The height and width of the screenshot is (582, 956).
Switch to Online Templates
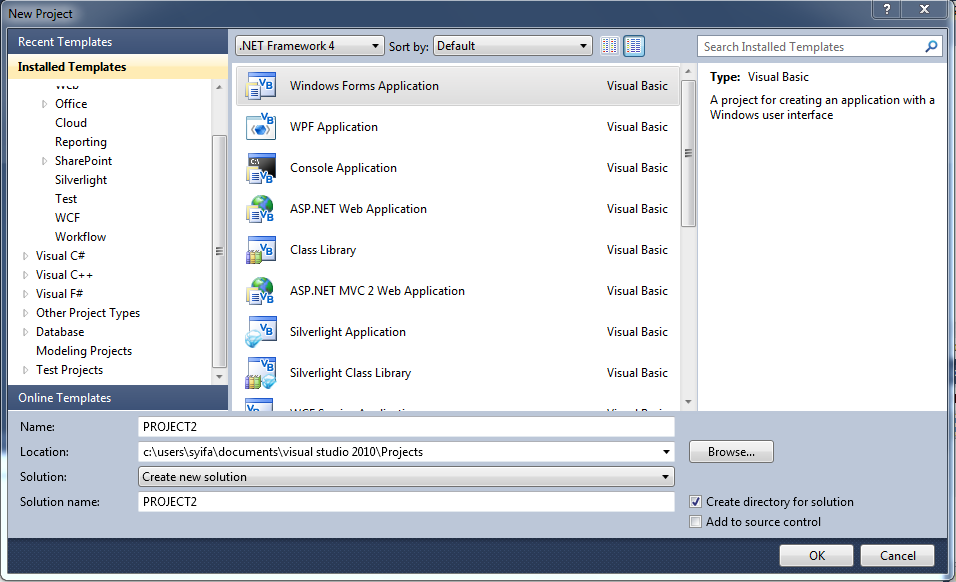pos(65,397)
